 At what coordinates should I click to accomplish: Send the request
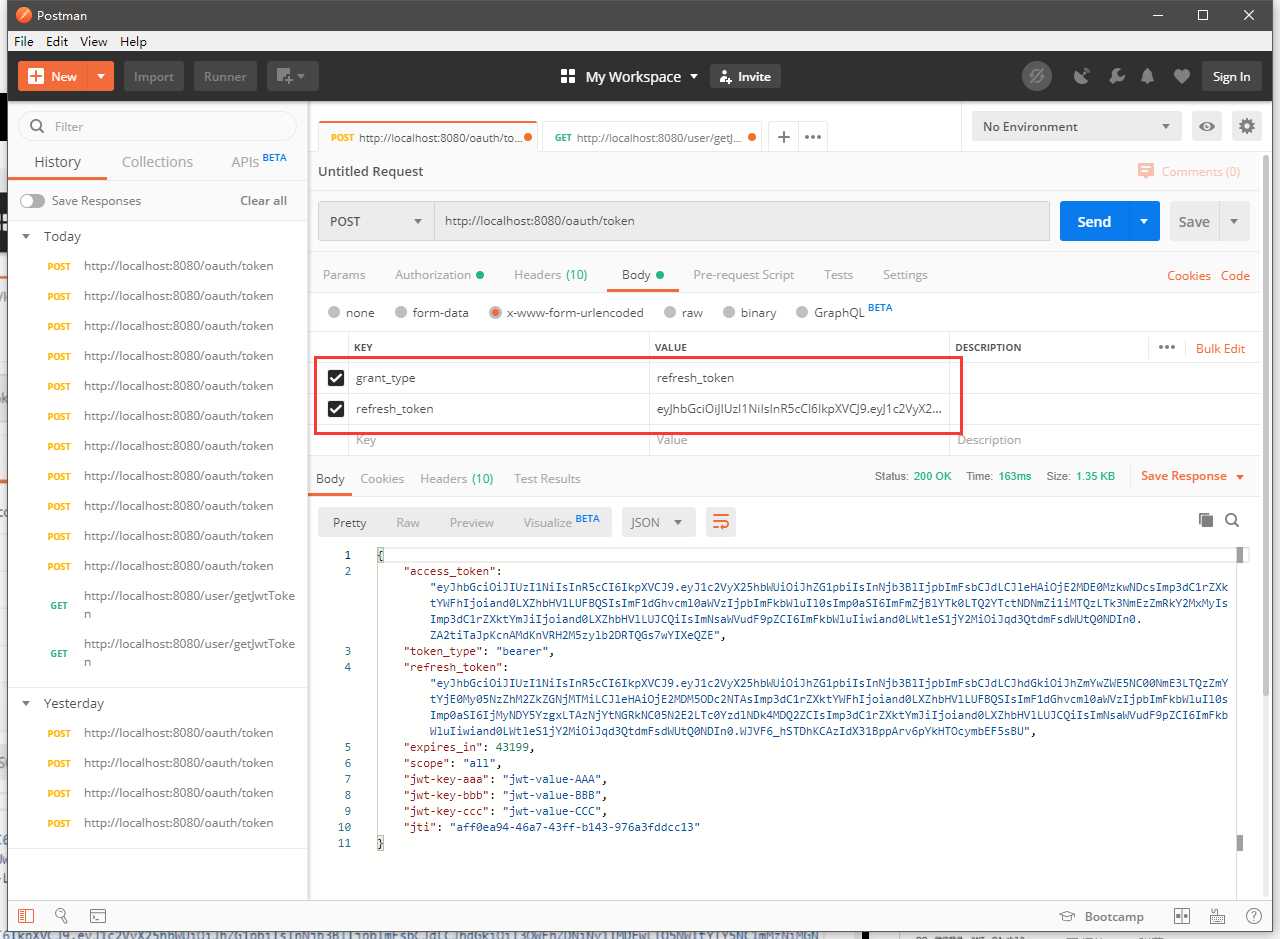click(1094, 221)
